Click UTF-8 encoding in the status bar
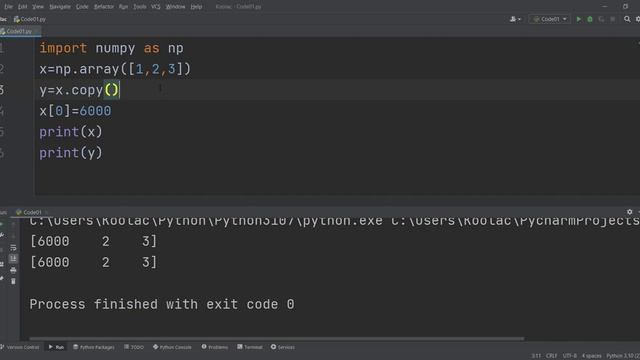This screenshot has height=360, width=640. pos(570,356)
